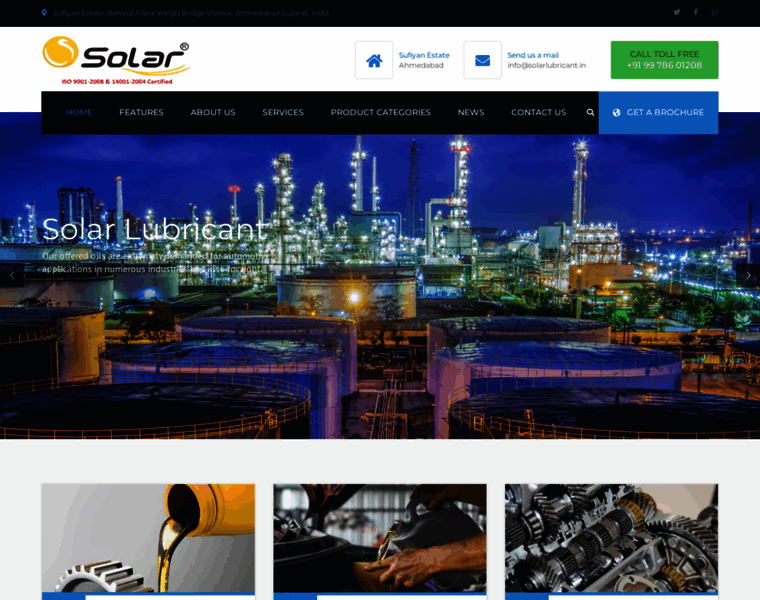Image resolution: width=760 pixels, height=600 pixels.
Task: Open the engine gears thumbnail
Action: coord(611,538)
